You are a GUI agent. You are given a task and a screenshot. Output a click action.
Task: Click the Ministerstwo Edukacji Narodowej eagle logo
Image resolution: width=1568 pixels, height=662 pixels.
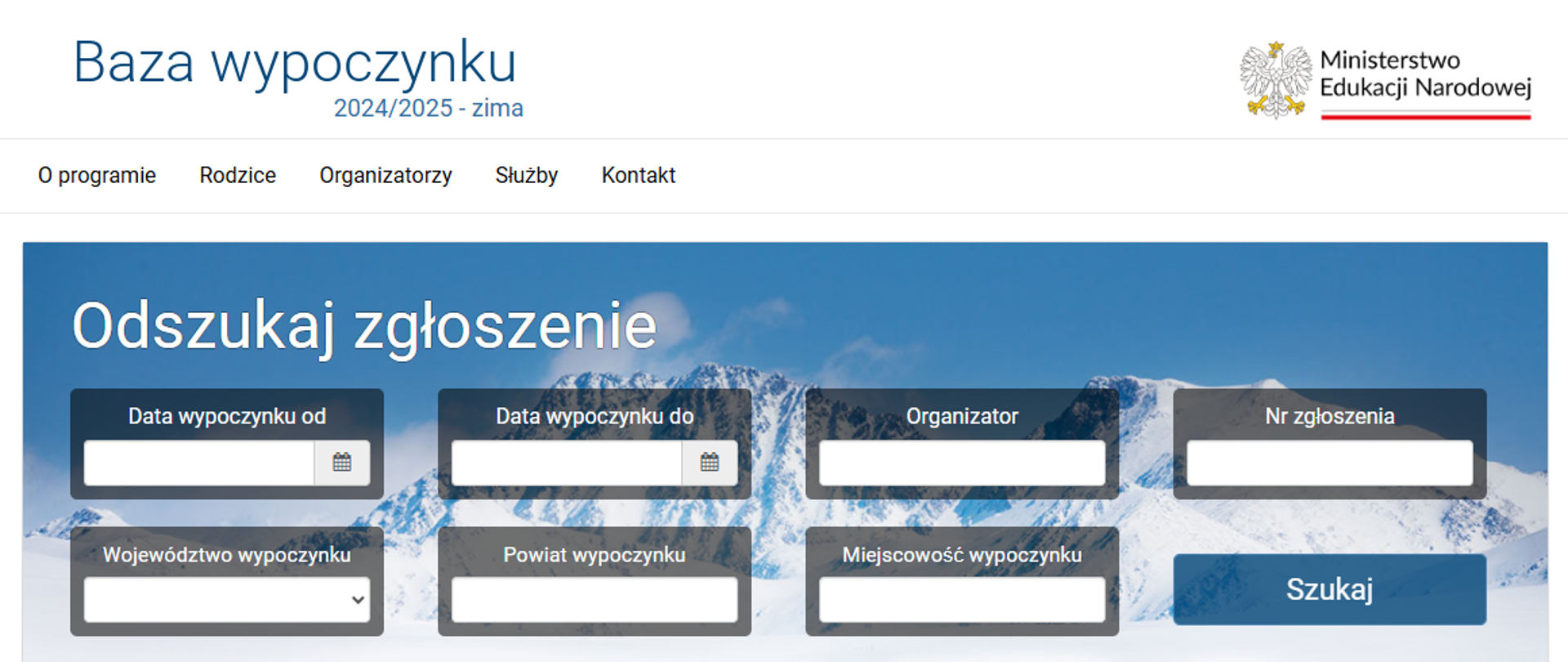pyautogui.click(x=1275, y=80)
